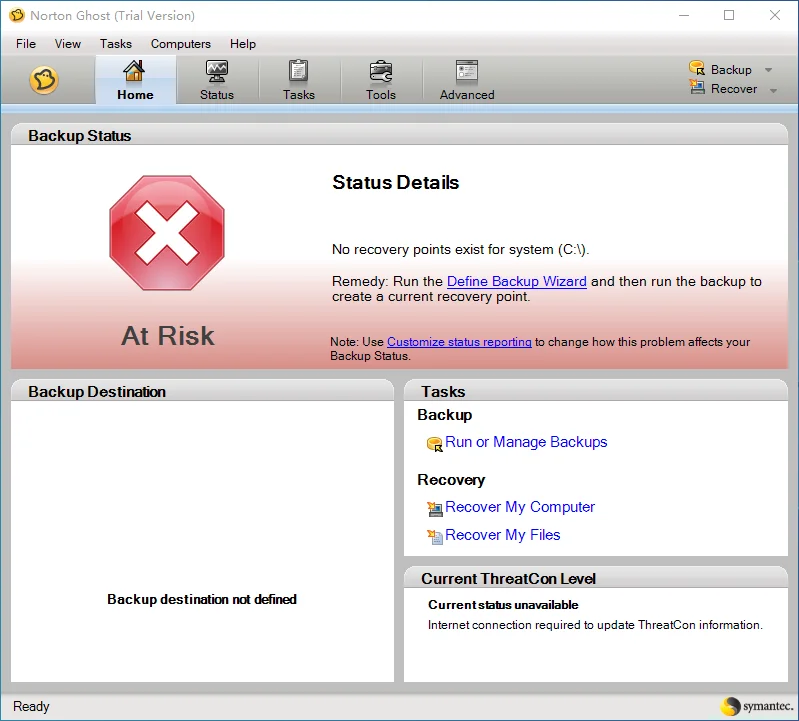Click the Recovery section heading

point(451,480)
